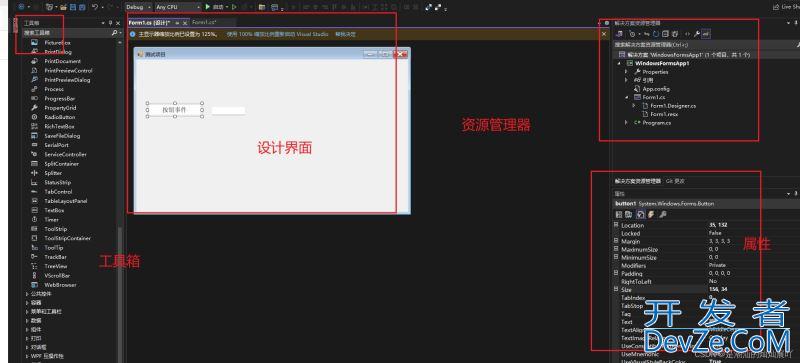Click the RightToLeft value No
This screenshot has height=363, width=800.
[x=713, y=281]
